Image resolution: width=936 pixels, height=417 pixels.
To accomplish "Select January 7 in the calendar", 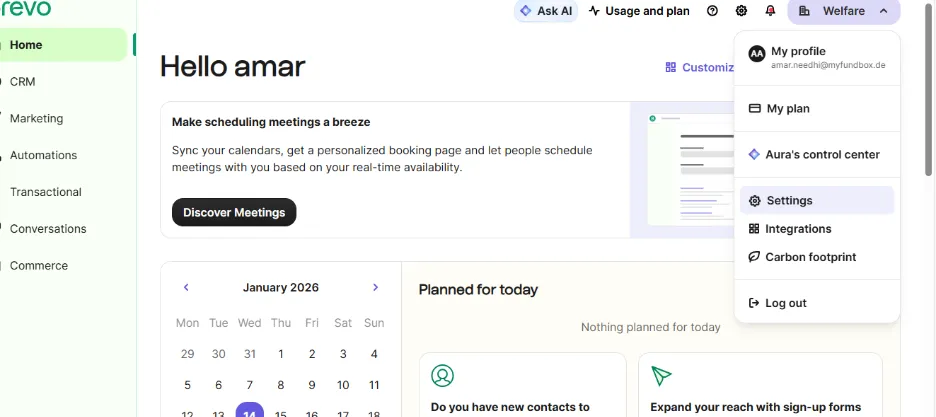I will 250,385.
